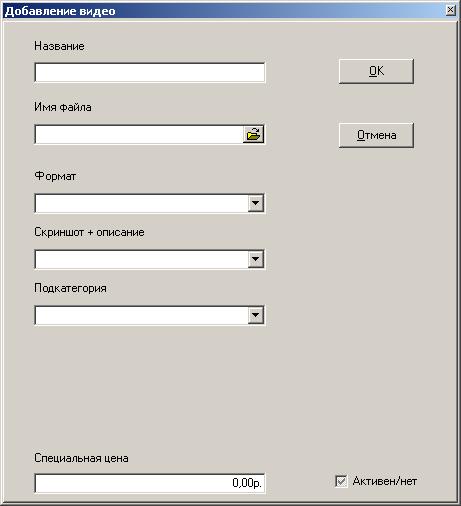The width and height of the screenshot is (461, 506).
Task: Click the Подкатегория label text
Action: (x=70, y=288)
